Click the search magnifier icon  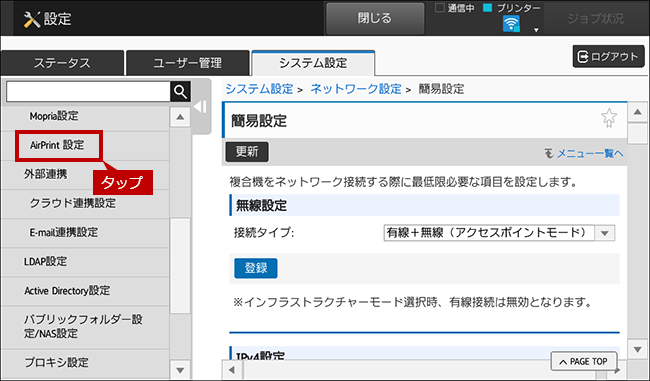(x=180, y=91)
